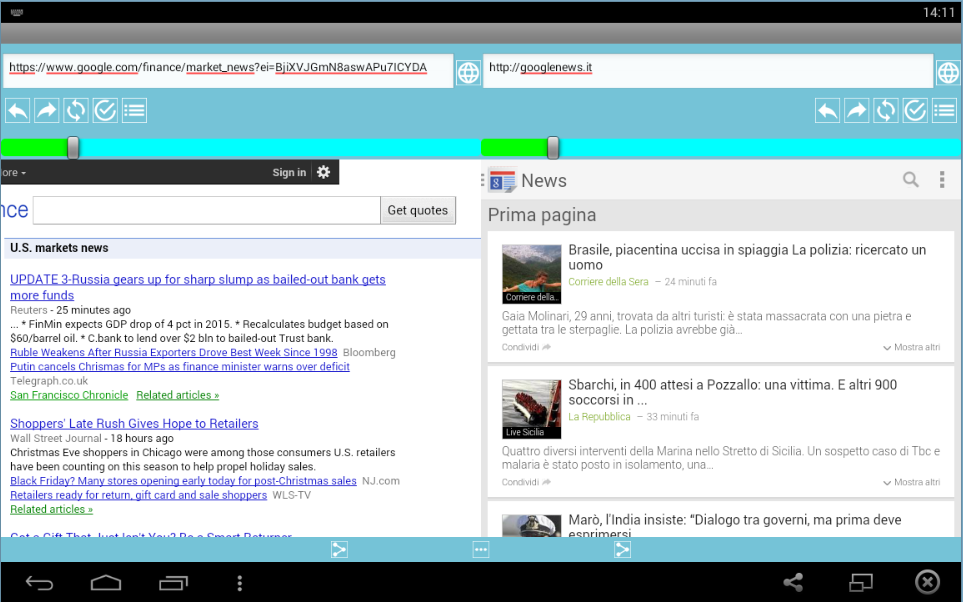
Task: Open the Android menu three dots
Action: [240, 583]
